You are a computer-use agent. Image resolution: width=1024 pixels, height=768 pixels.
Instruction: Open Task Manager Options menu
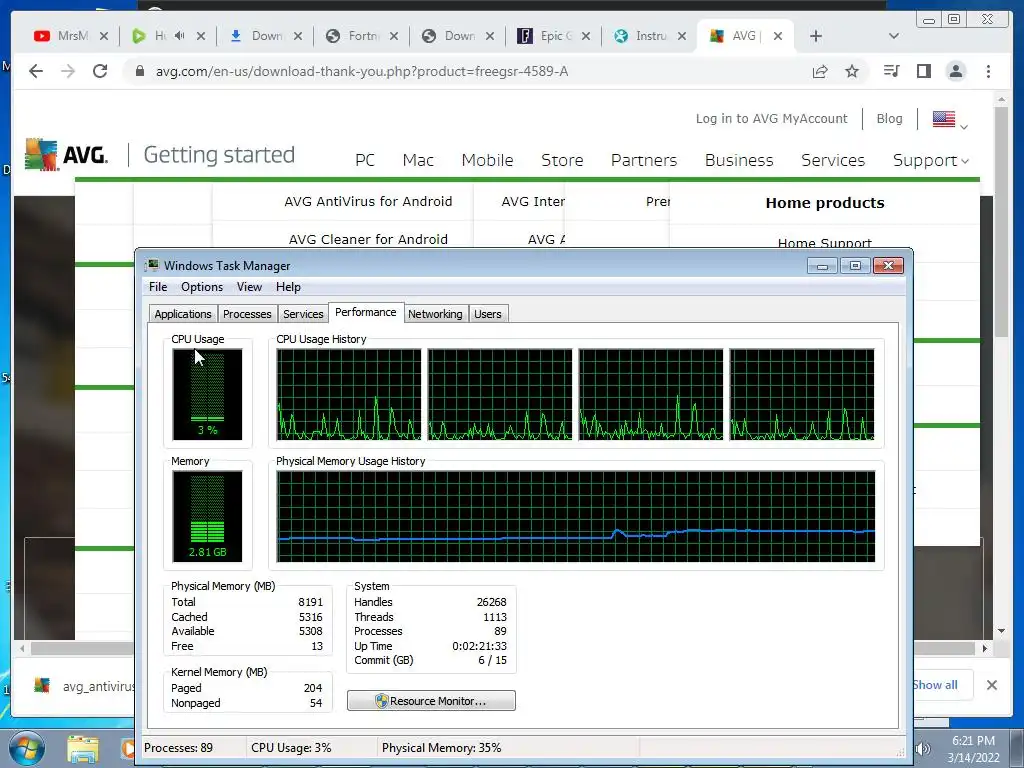(x=202, y=287)
